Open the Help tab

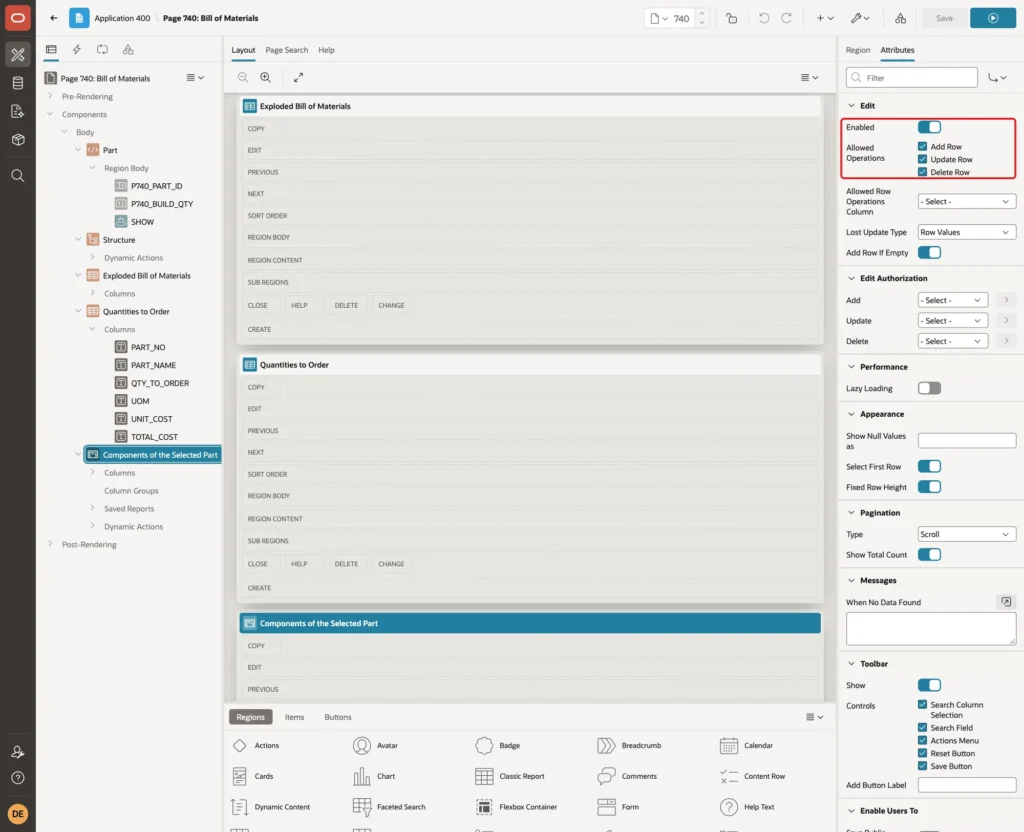(327, 50)
